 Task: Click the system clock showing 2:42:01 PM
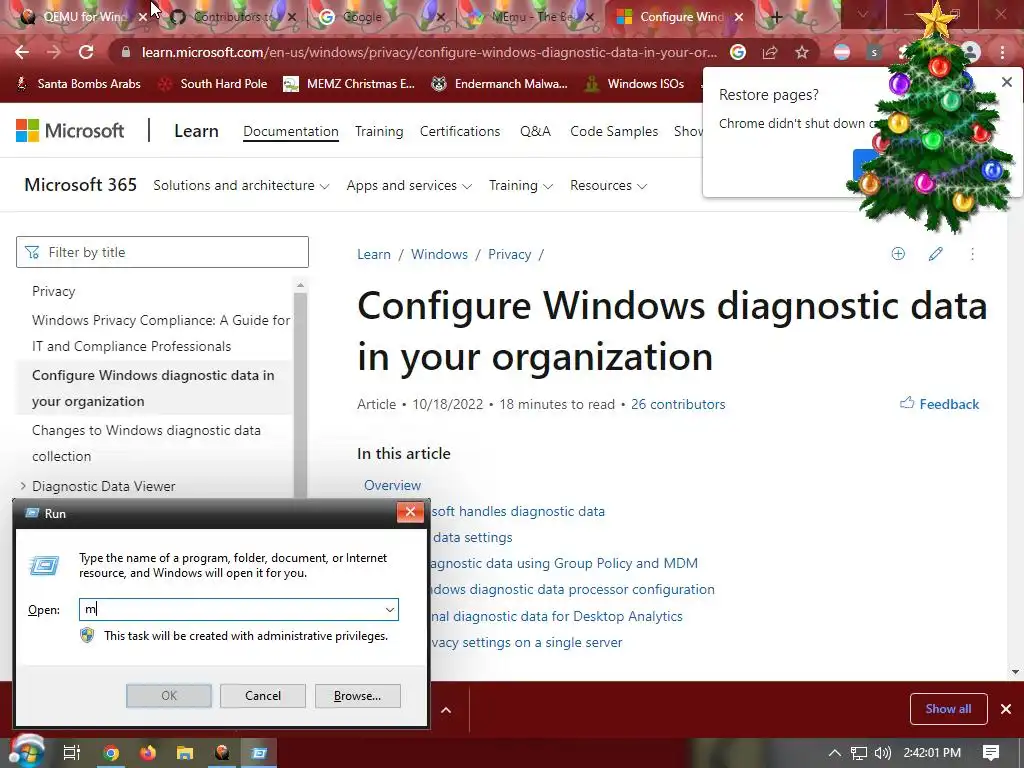(932, 753)
